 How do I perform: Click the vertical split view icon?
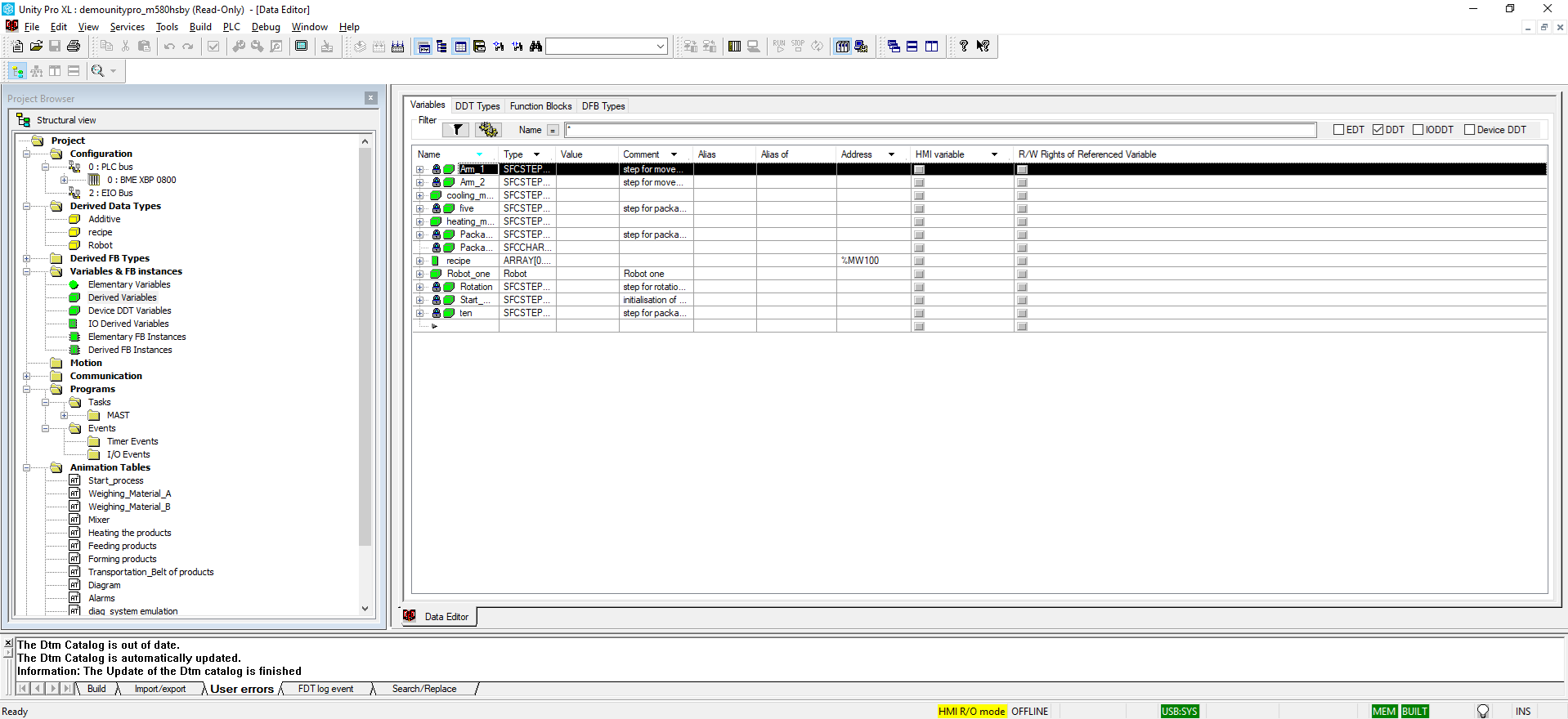pos(55,71)
